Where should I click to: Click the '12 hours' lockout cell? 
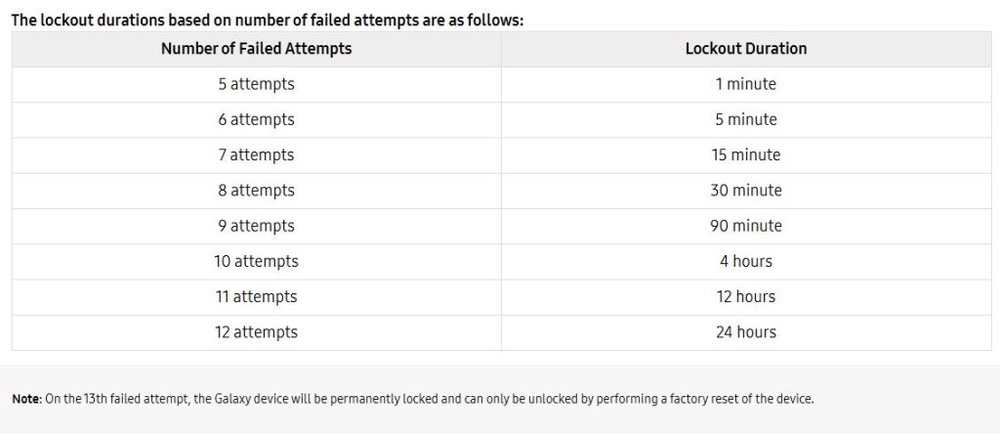click(746, 297)
